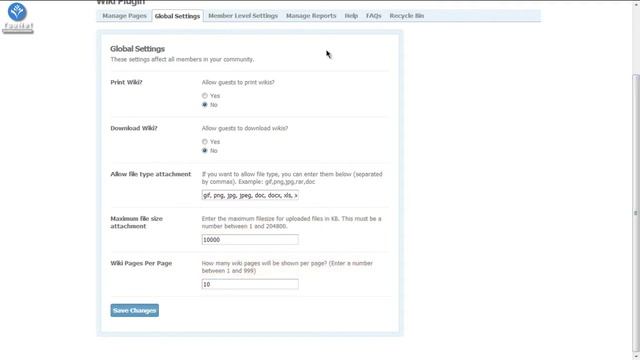Click the Faulkat logo icon

tap(17, 17)
